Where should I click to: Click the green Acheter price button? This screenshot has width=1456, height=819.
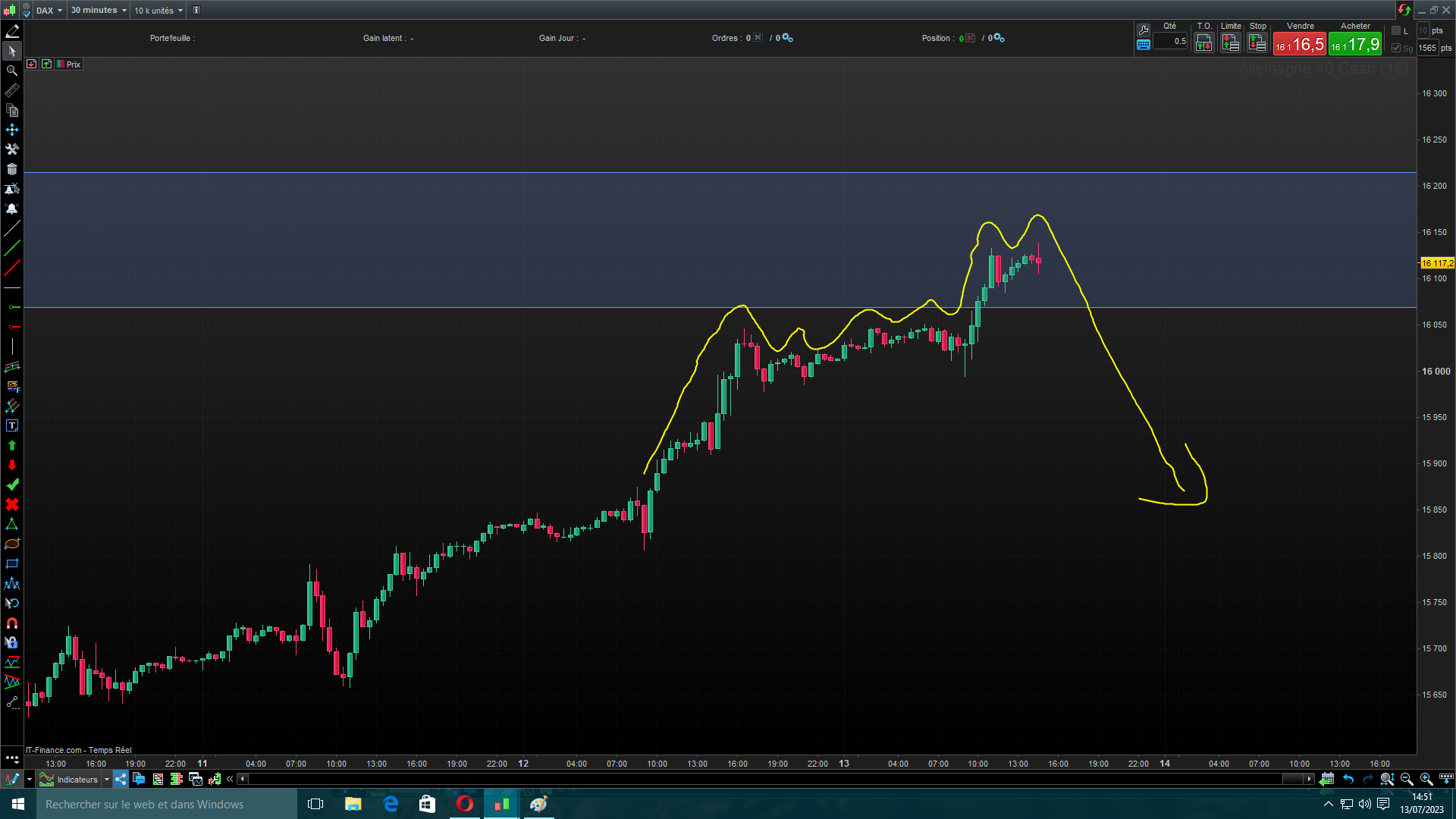pyautogui.click(x=1354, y=45)
